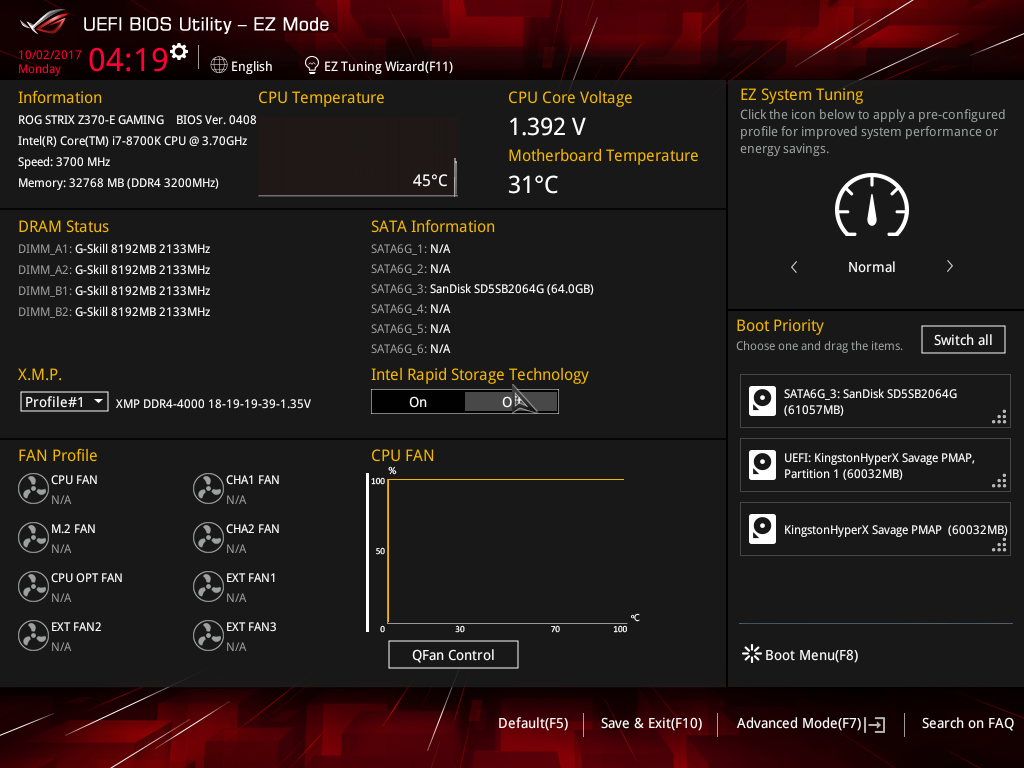This screenshot has height=768, width=1024.
Task: Click the Switch all button
Action: [x=963, y=340]
